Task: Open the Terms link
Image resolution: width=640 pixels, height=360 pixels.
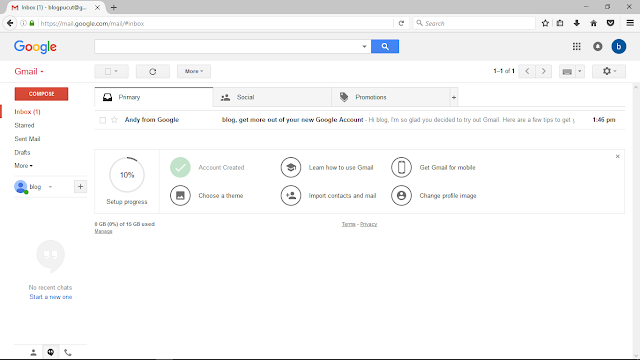Action: tap(349, 224)
